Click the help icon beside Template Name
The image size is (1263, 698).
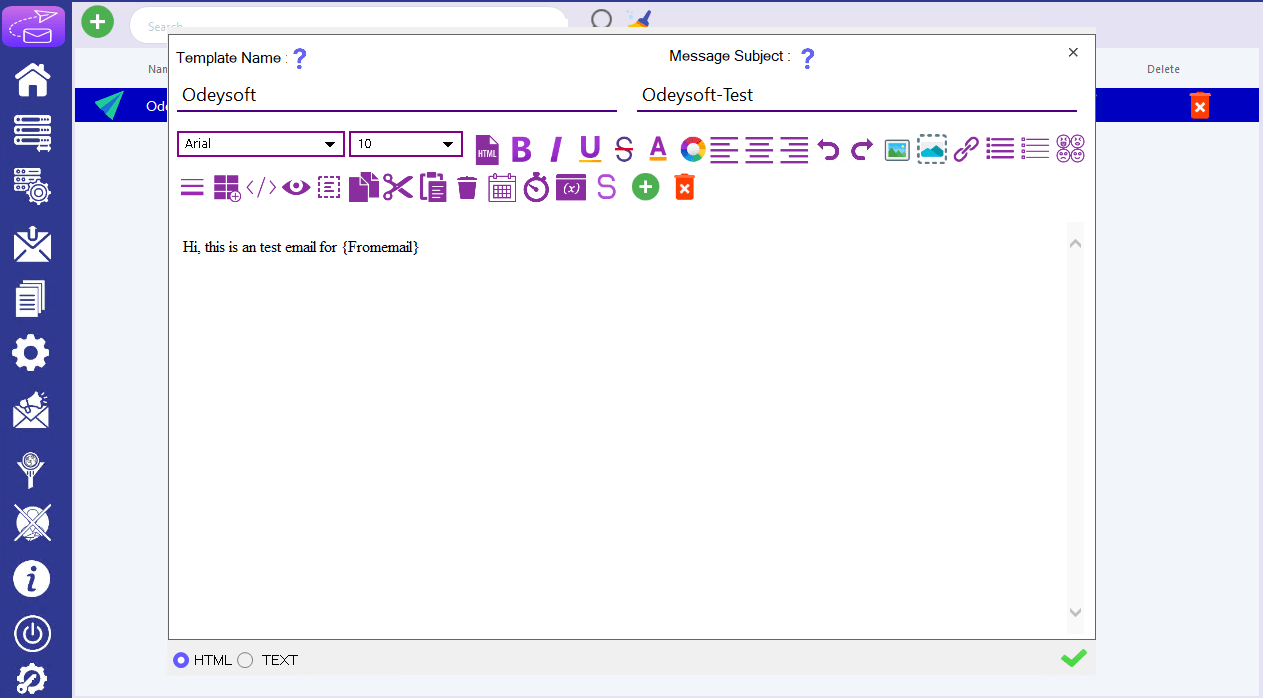[x=299, y=58]
